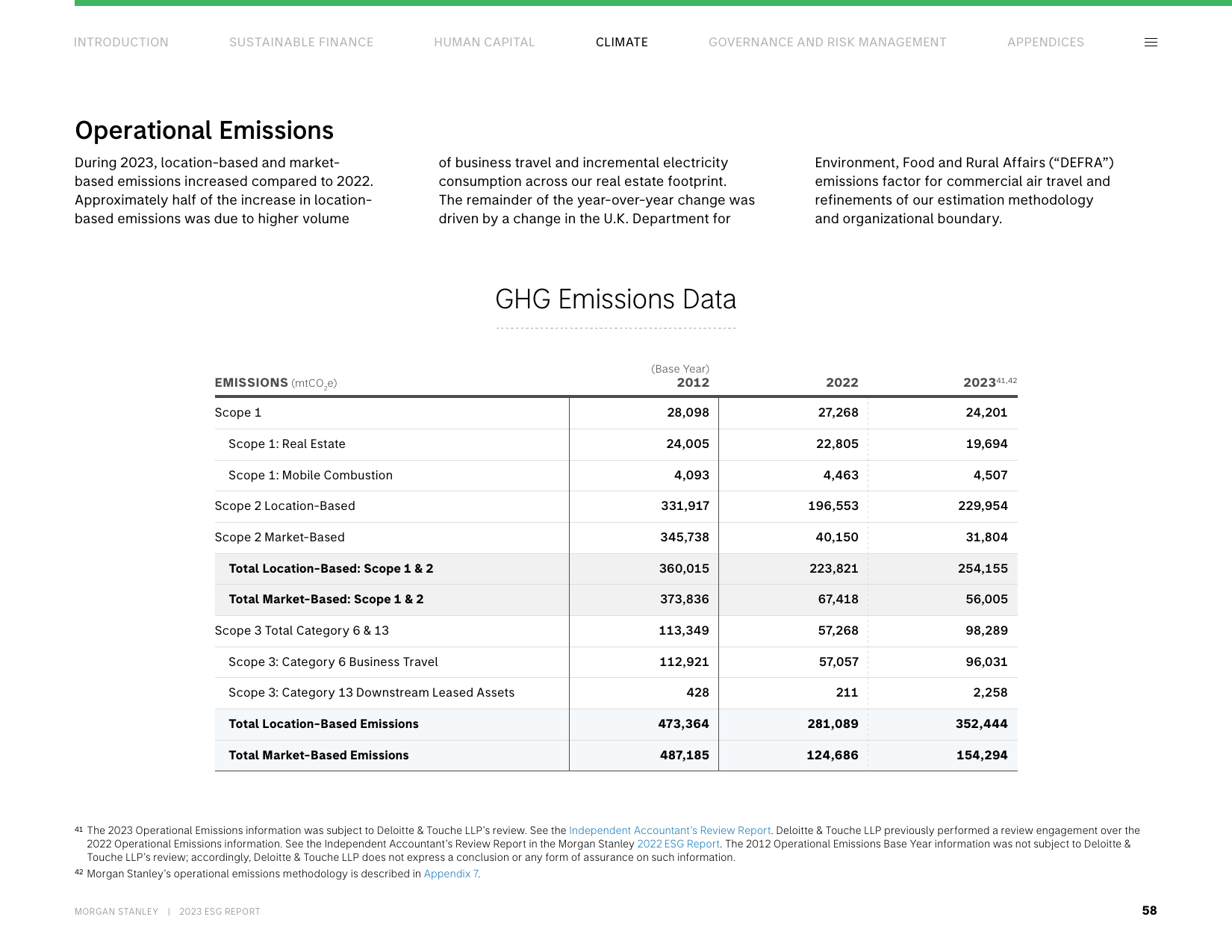The image size is (1232, 952).
Task: Open the Sustainable Finance section
Action: pyautogui.click(x=301, y=43)
